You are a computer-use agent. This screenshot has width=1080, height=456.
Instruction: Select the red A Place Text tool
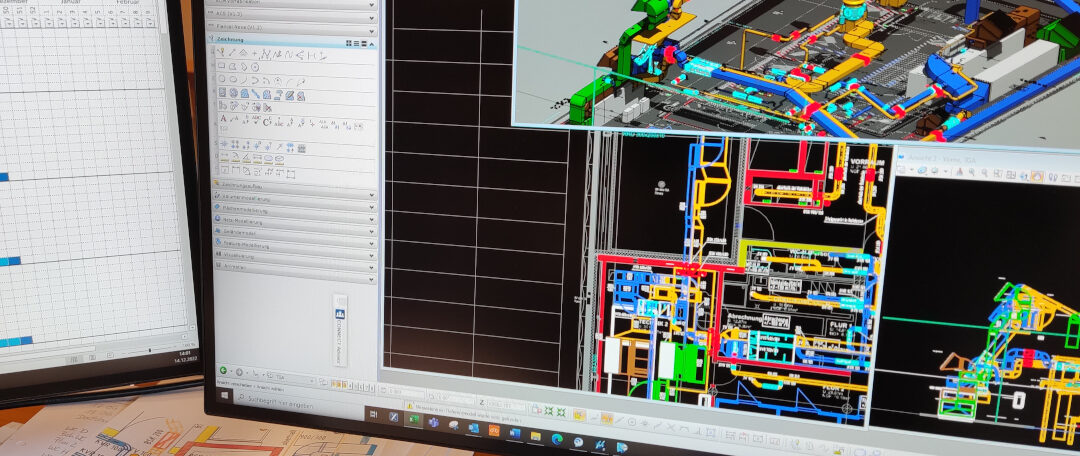coord(223,118)
